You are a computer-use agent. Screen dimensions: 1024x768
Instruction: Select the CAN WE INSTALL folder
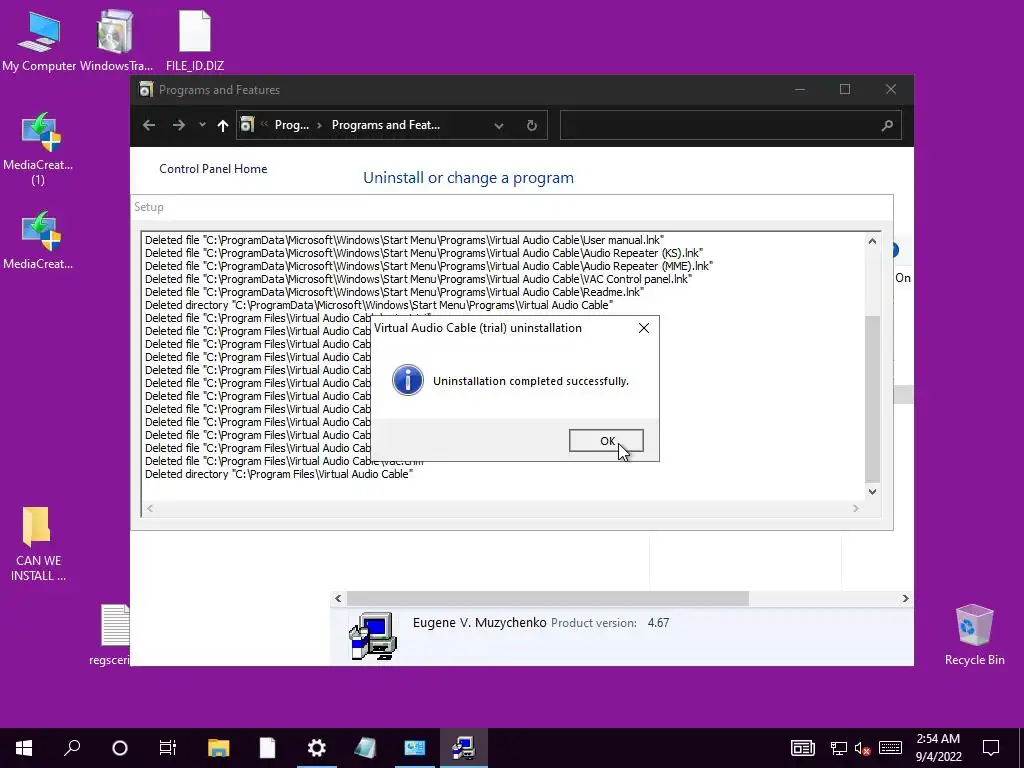[38, 544]
